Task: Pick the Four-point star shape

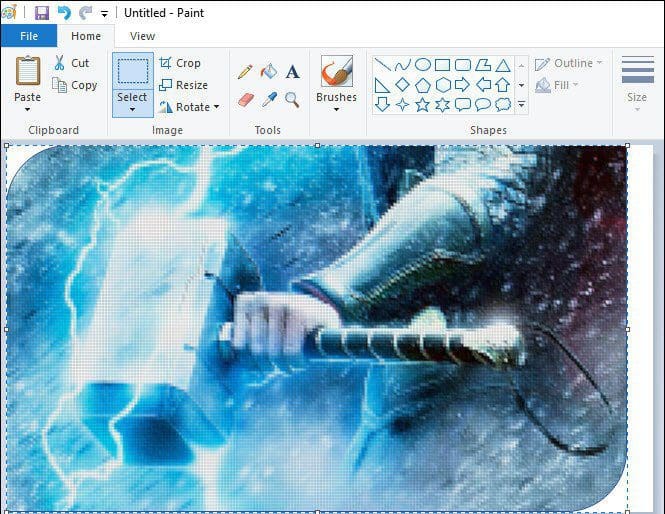Action: pyautogui.click(x=402, y=104)
